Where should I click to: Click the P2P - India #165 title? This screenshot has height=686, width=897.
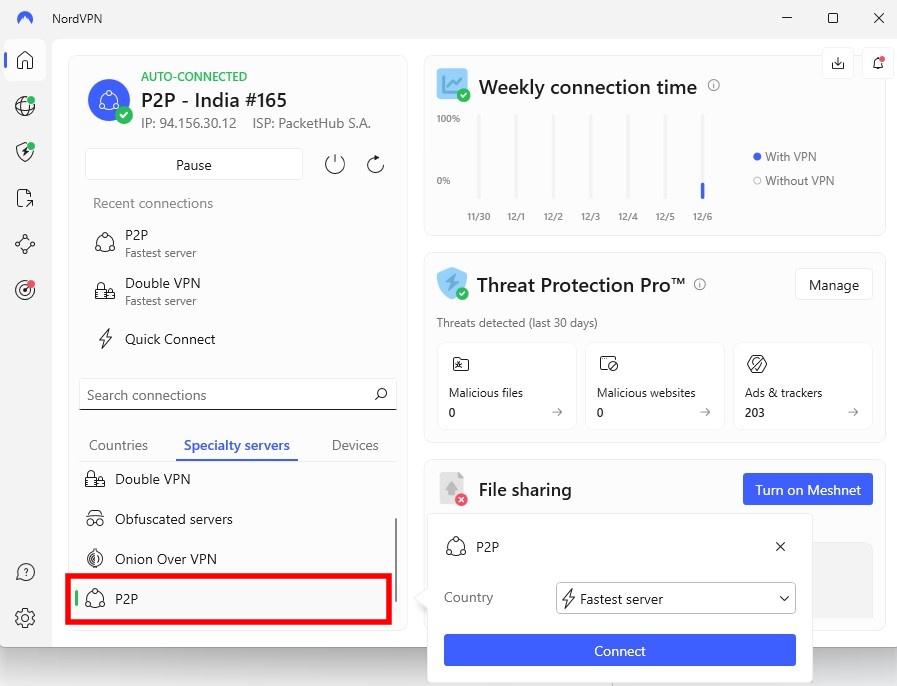pos(214,100)
